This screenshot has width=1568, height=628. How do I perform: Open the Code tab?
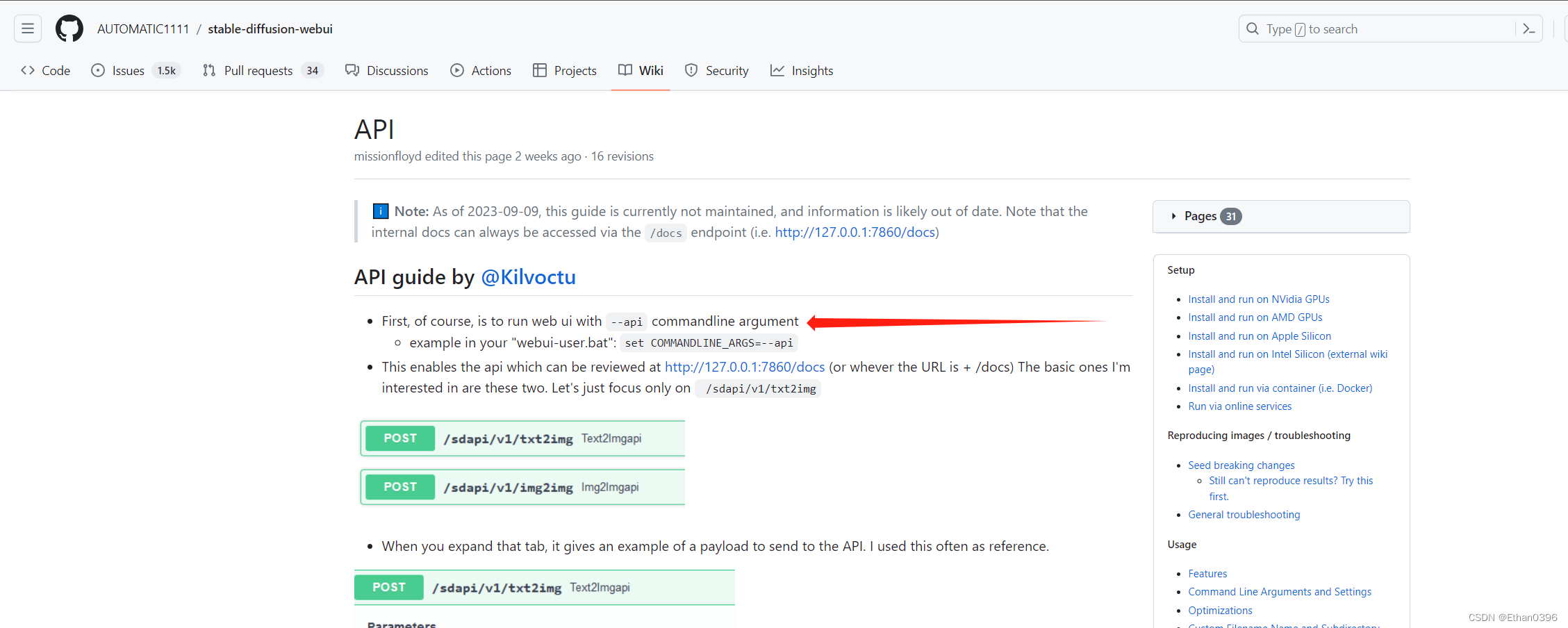pos(46,70)
